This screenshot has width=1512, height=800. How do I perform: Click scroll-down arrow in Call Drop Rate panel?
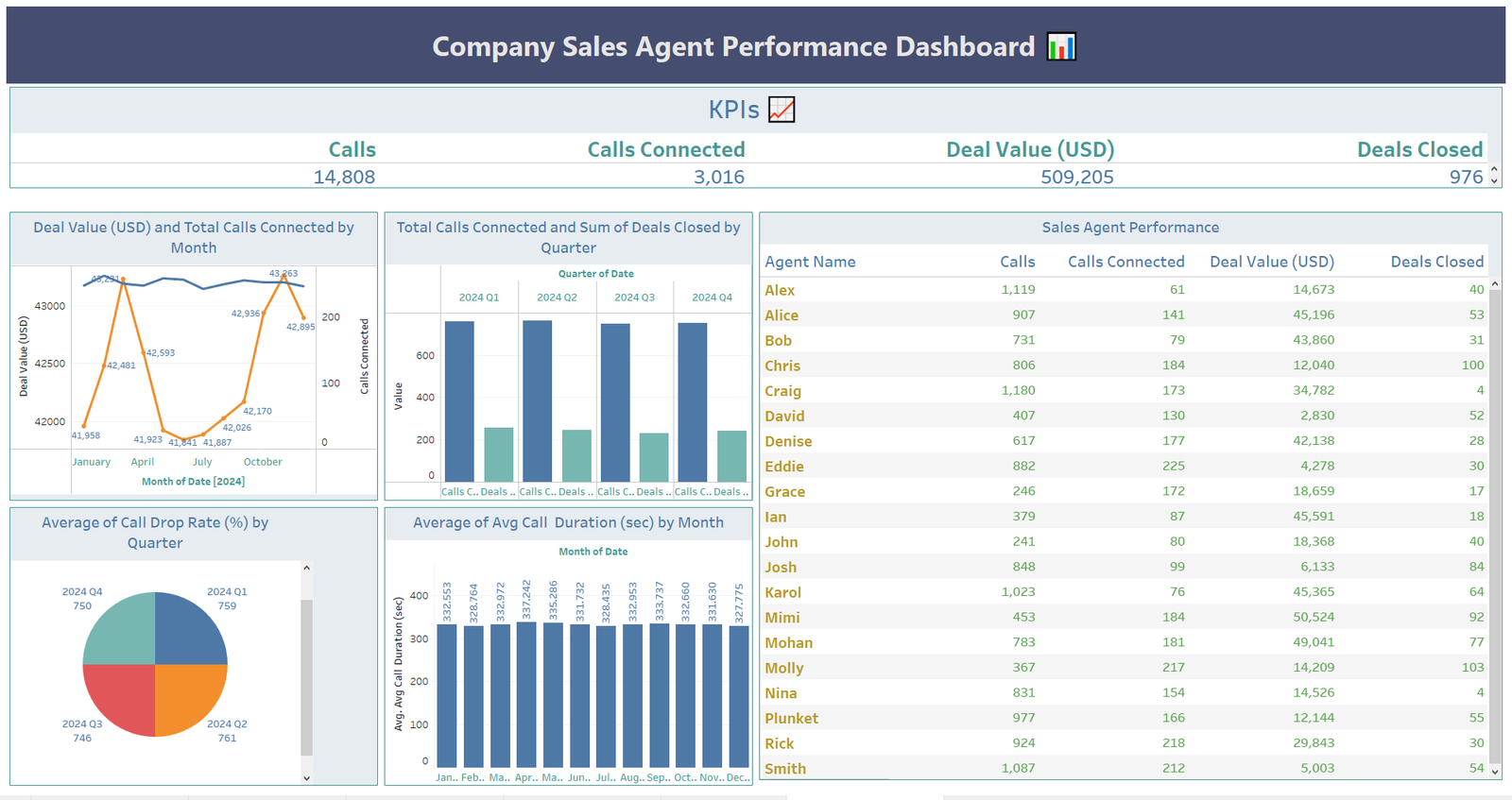(x=306, y=777)
